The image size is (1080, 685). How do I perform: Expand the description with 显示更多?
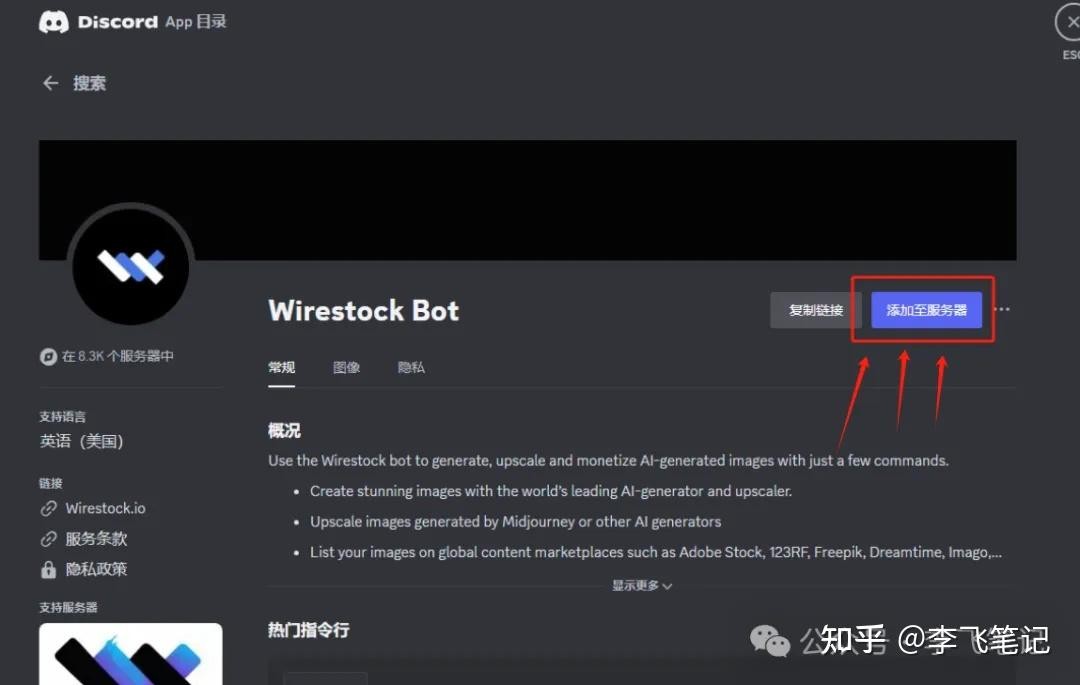pos(642,586)
